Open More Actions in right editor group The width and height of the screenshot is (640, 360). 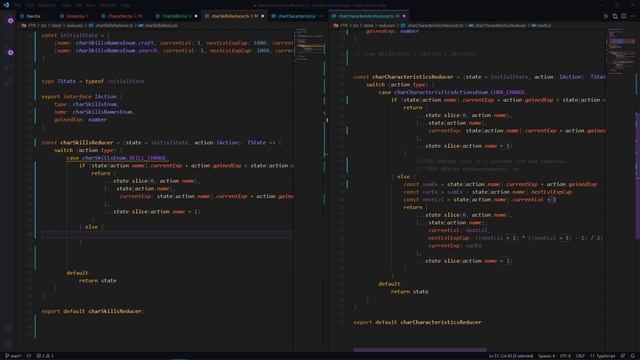pos(633,16)
